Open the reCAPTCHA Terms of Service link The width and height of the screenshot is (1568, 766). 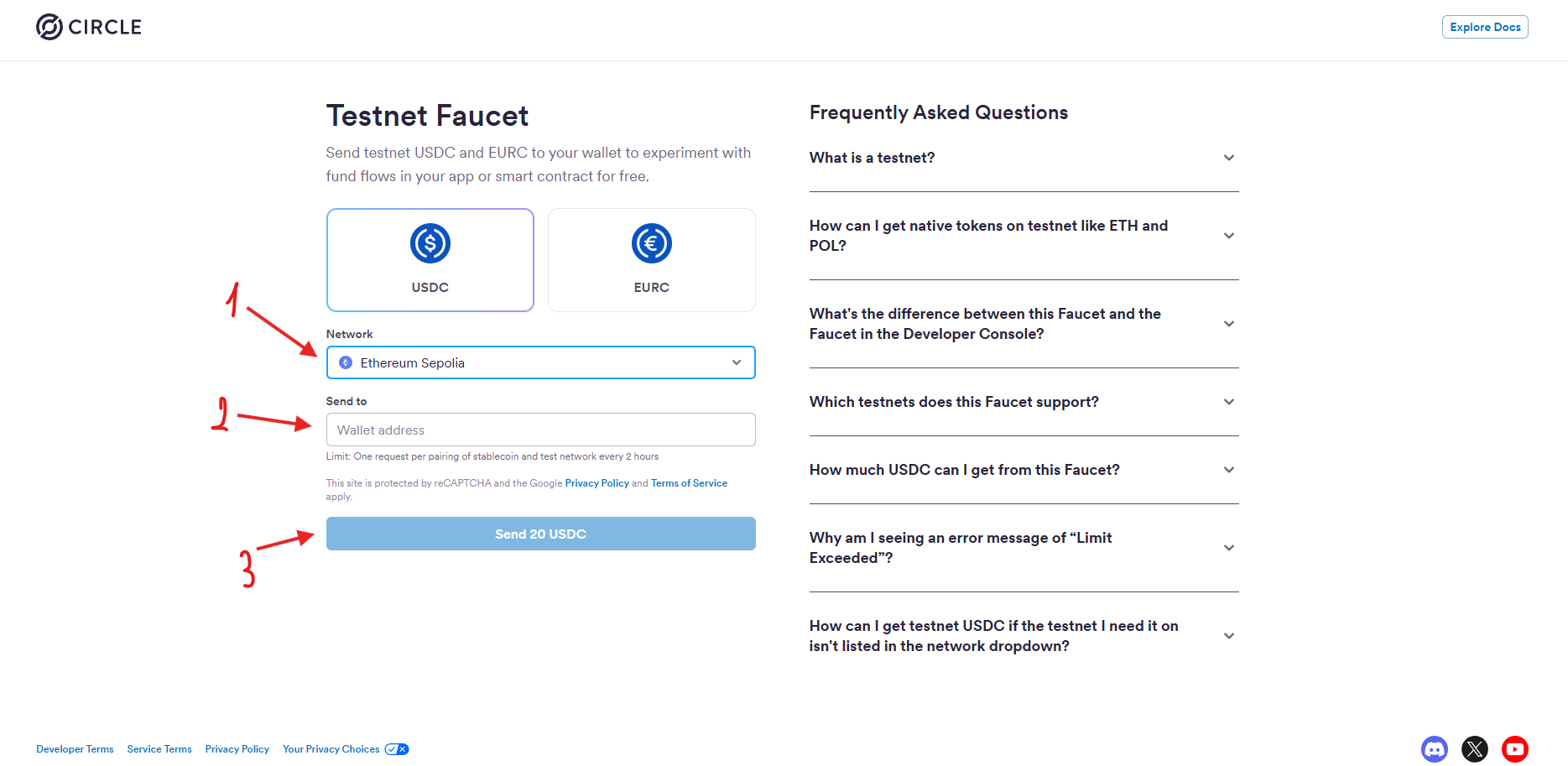click(689, 483)
